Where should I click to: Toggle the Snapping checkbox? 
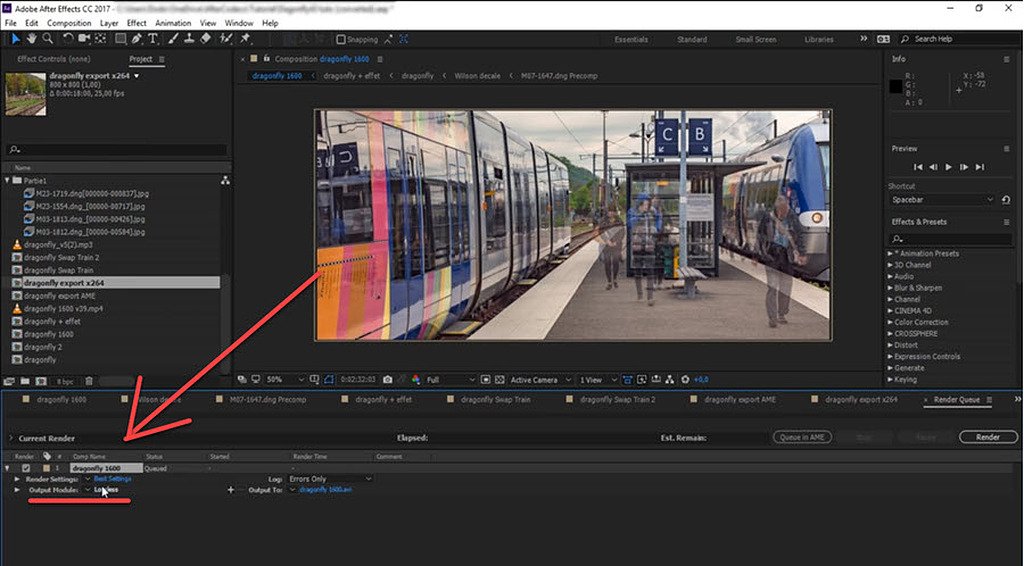(x=340, y=39)
